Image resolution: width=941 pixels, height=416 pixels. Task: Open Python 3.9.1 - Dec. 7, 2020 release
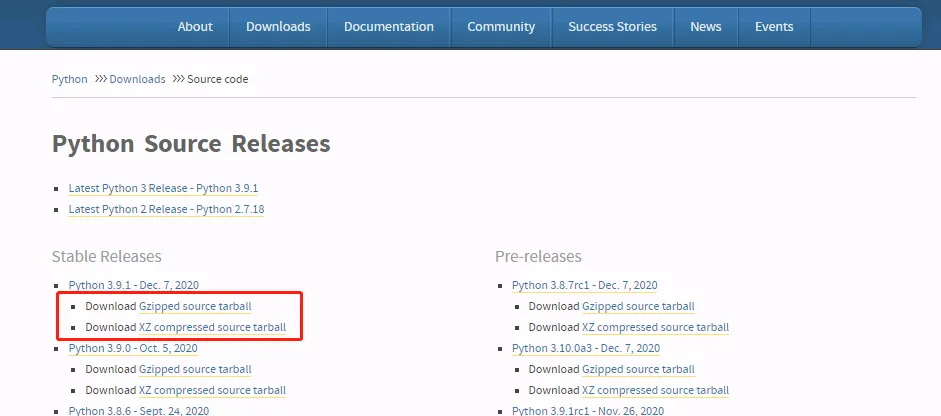(133, 285)
